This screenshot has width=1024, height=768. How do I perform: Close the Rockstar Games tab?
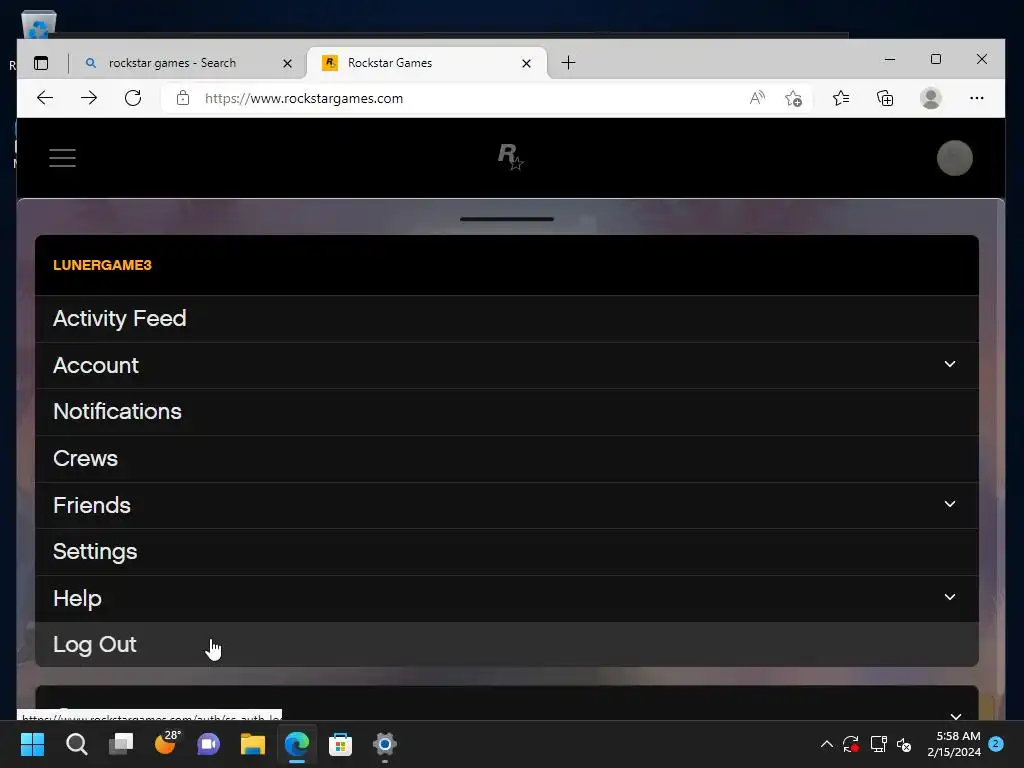(526, 63)
